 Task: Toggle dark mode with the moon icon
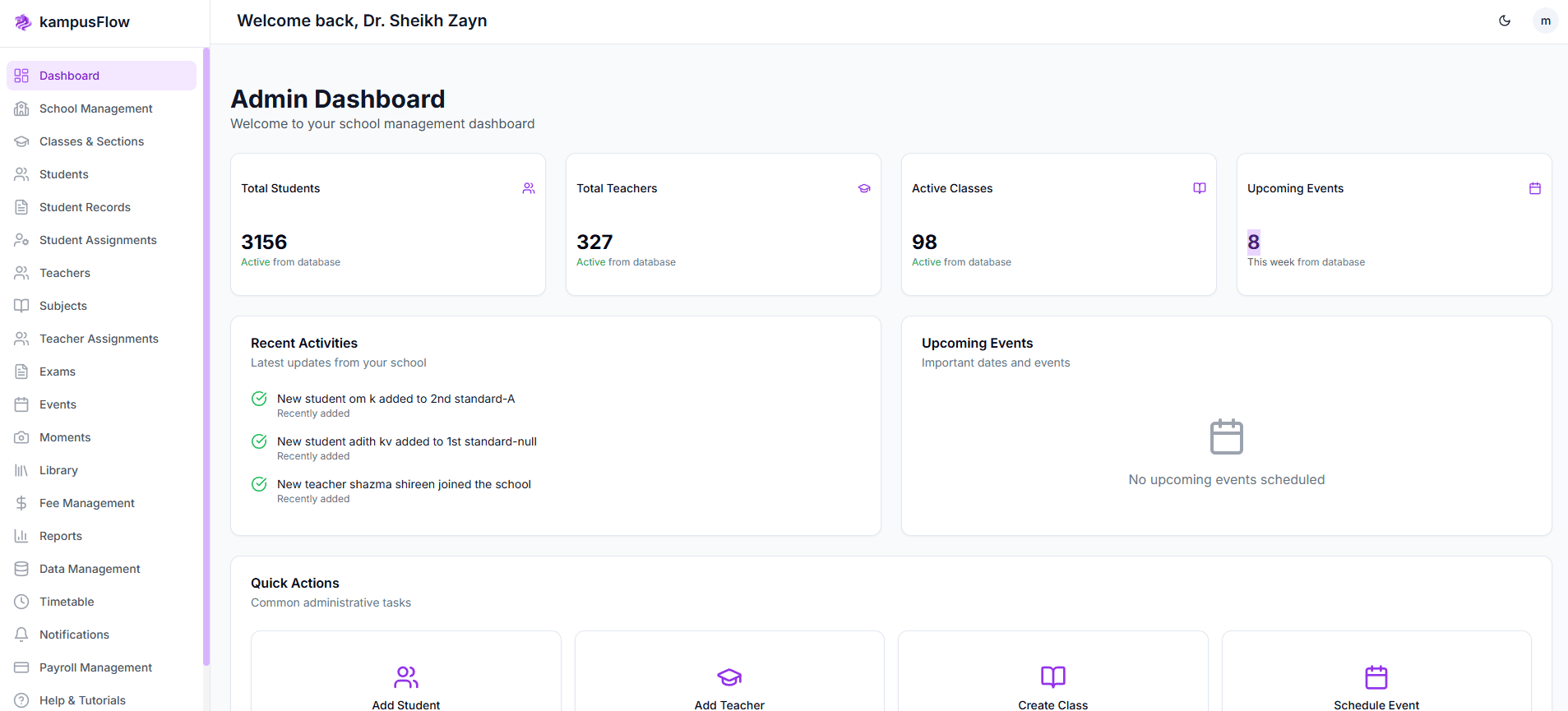[x=1505, y=21]
